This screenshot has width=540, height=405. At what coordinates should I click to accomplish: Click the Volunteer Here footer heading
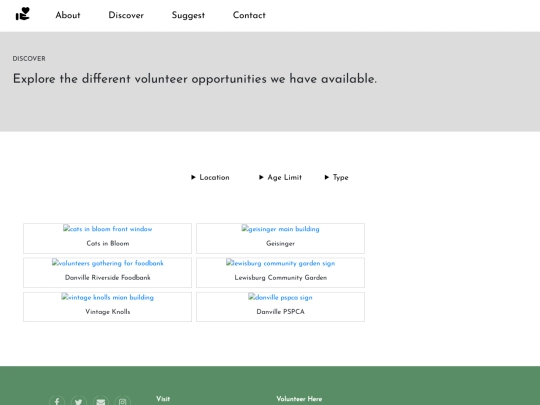tap(299, 399)
